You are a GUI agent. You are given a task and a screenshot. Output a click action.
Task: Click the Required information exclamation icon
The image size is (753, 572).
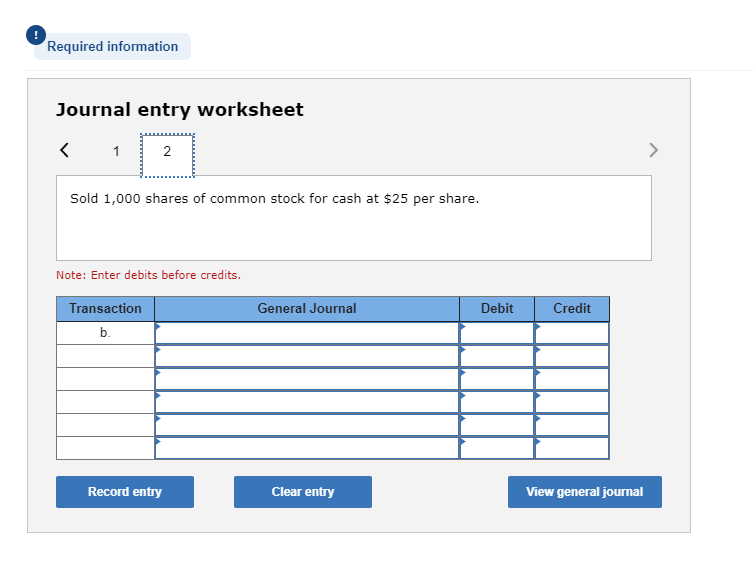coord(36,35)
